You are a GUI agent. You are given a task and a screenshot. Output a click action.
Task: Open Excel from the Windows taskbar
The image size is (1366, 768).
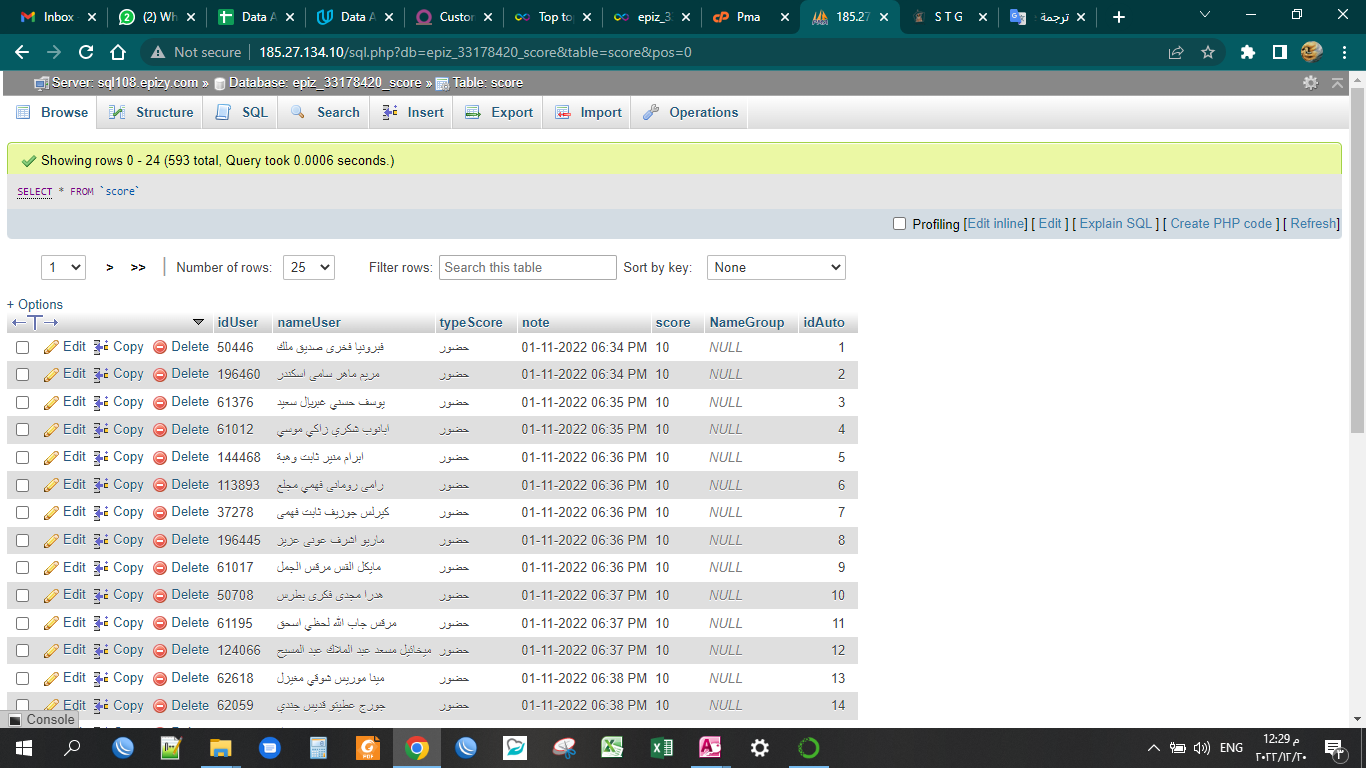(661, 748)
